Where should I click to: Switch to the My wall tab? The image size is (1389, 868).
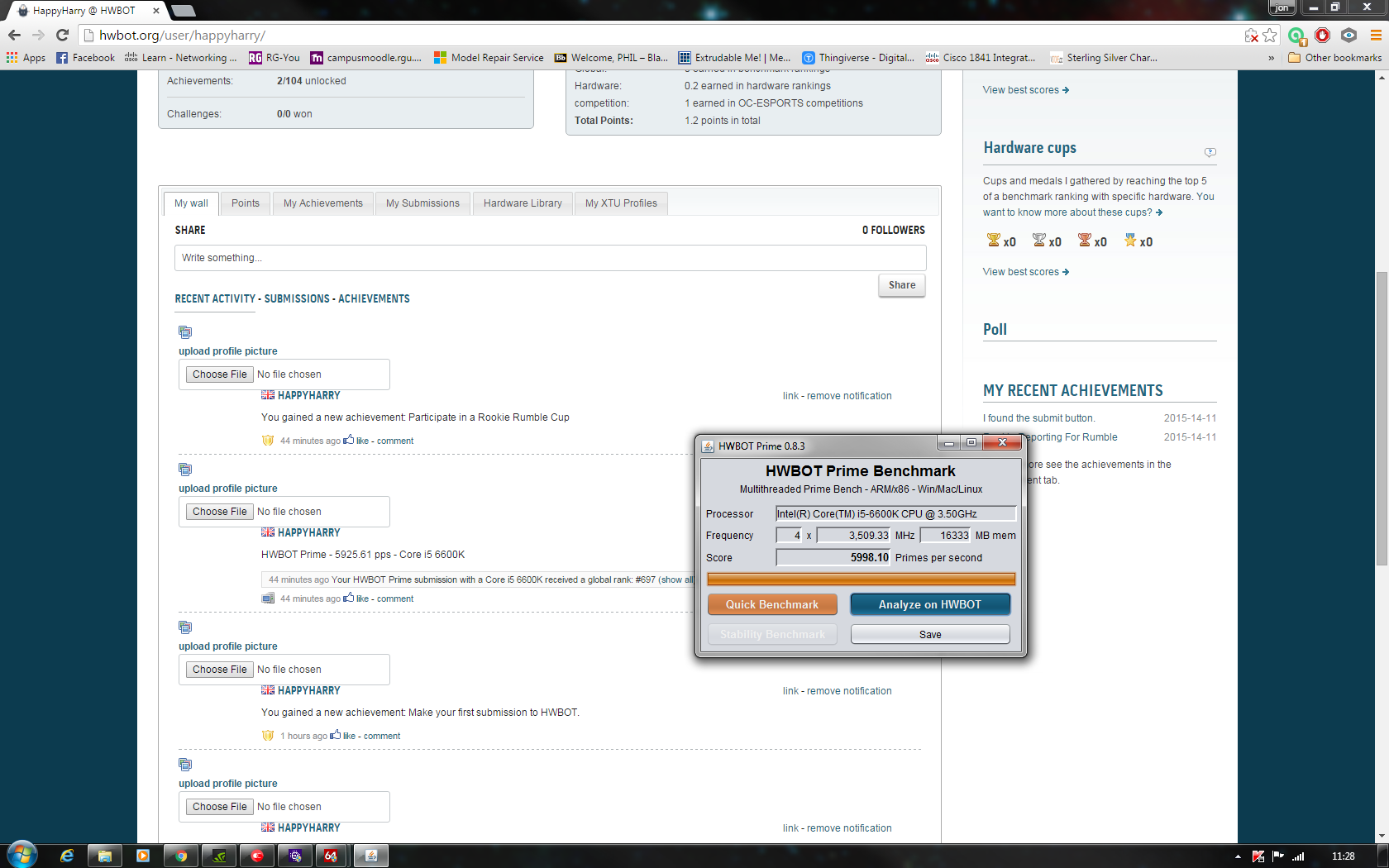pyautogui.click(x=191, y=203)
